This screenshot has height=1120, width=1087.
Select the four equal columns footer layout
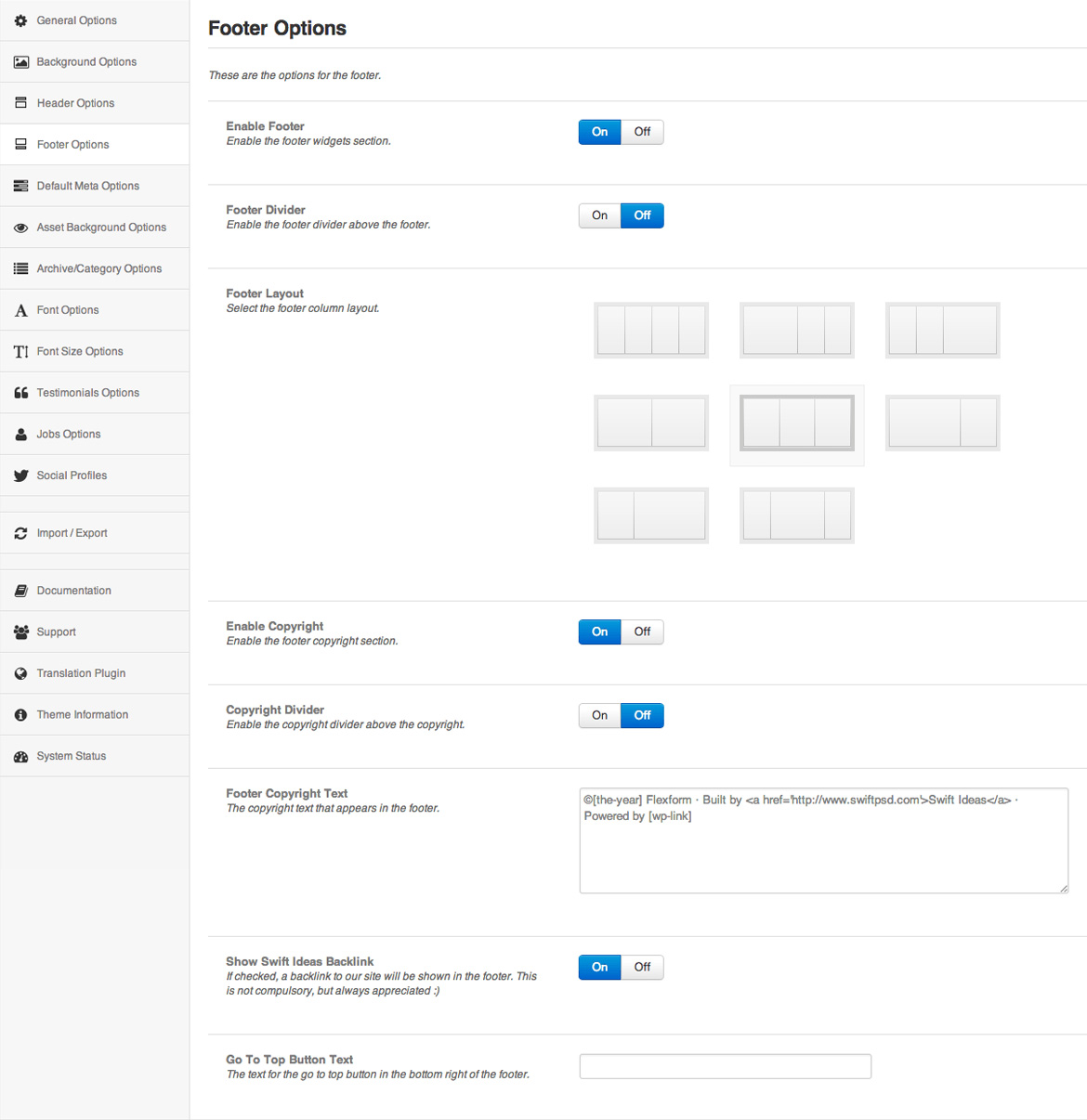[650, 330]
